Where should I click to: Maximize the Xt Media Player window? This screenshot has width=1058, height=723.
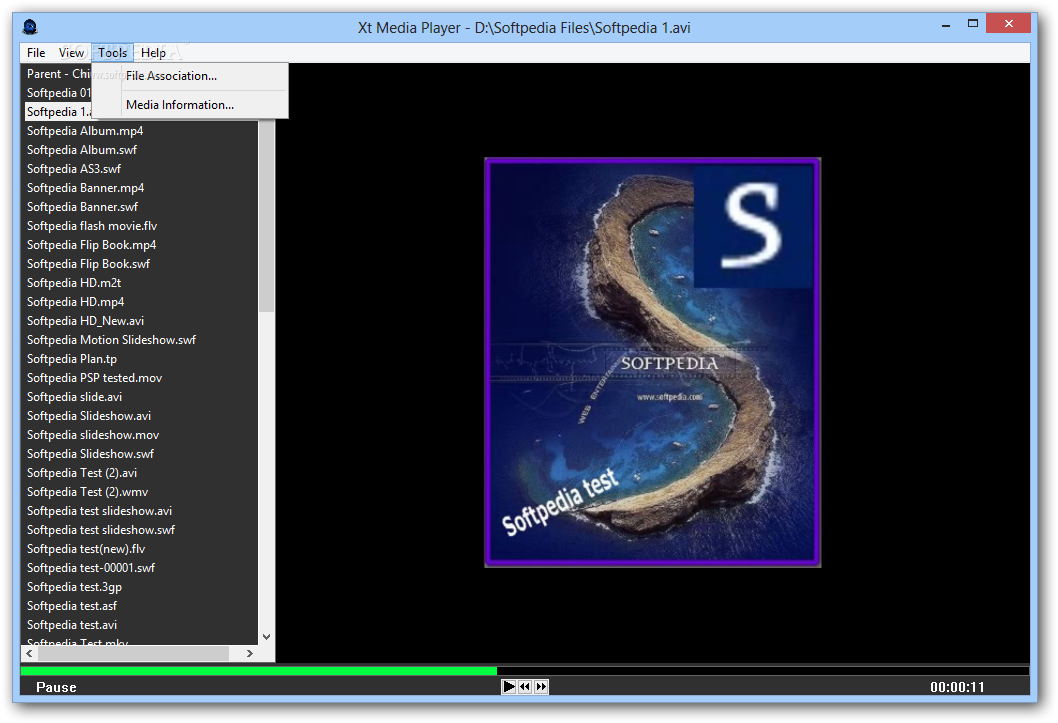pyautogui.click(x=972, y=24)
